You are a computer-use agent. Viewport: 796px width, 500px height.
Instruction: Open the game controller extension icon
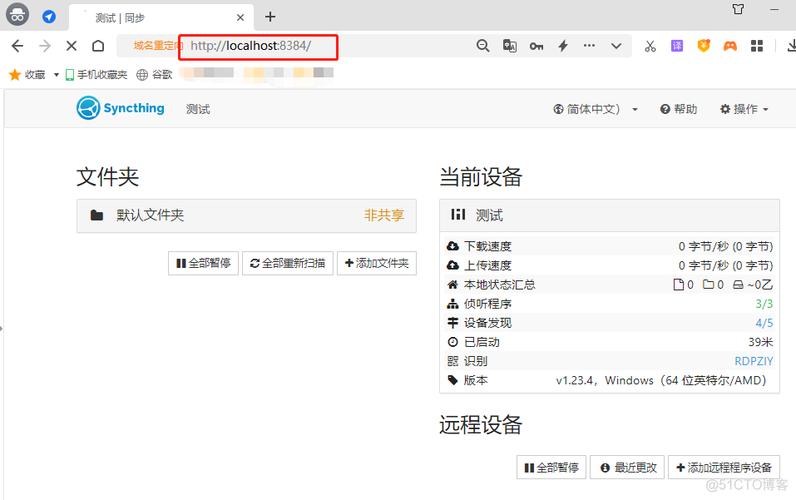coord(731,46)
